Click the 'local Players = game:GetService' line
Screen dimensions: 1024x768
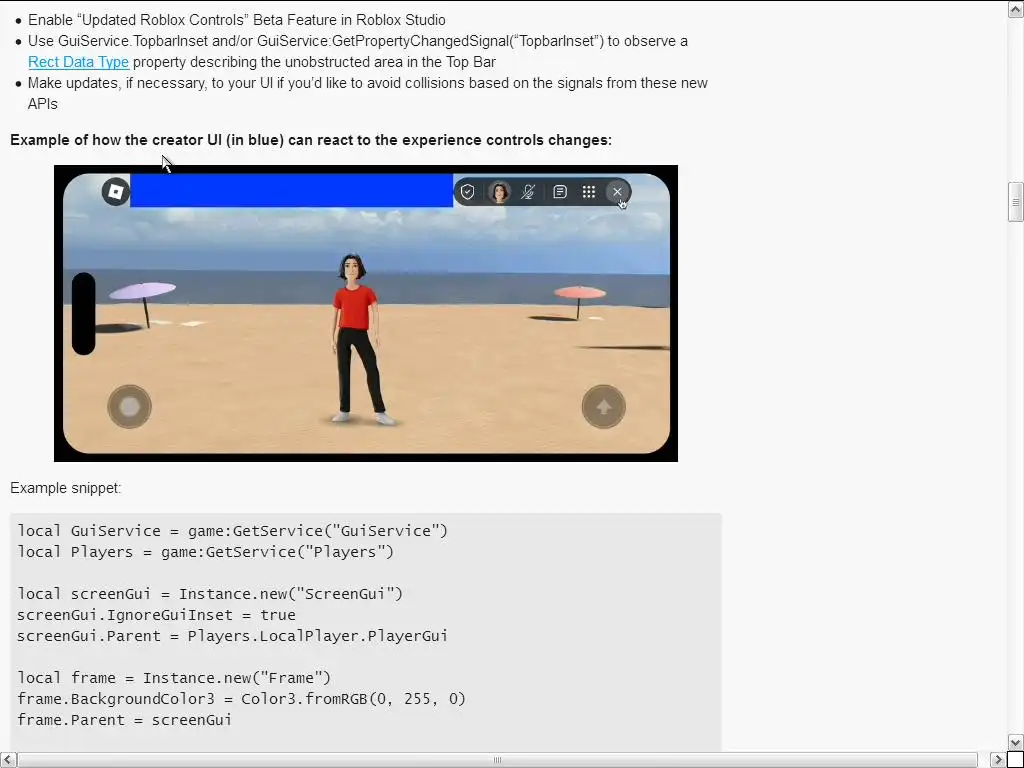pyautogui.click(x=205, y=552)
